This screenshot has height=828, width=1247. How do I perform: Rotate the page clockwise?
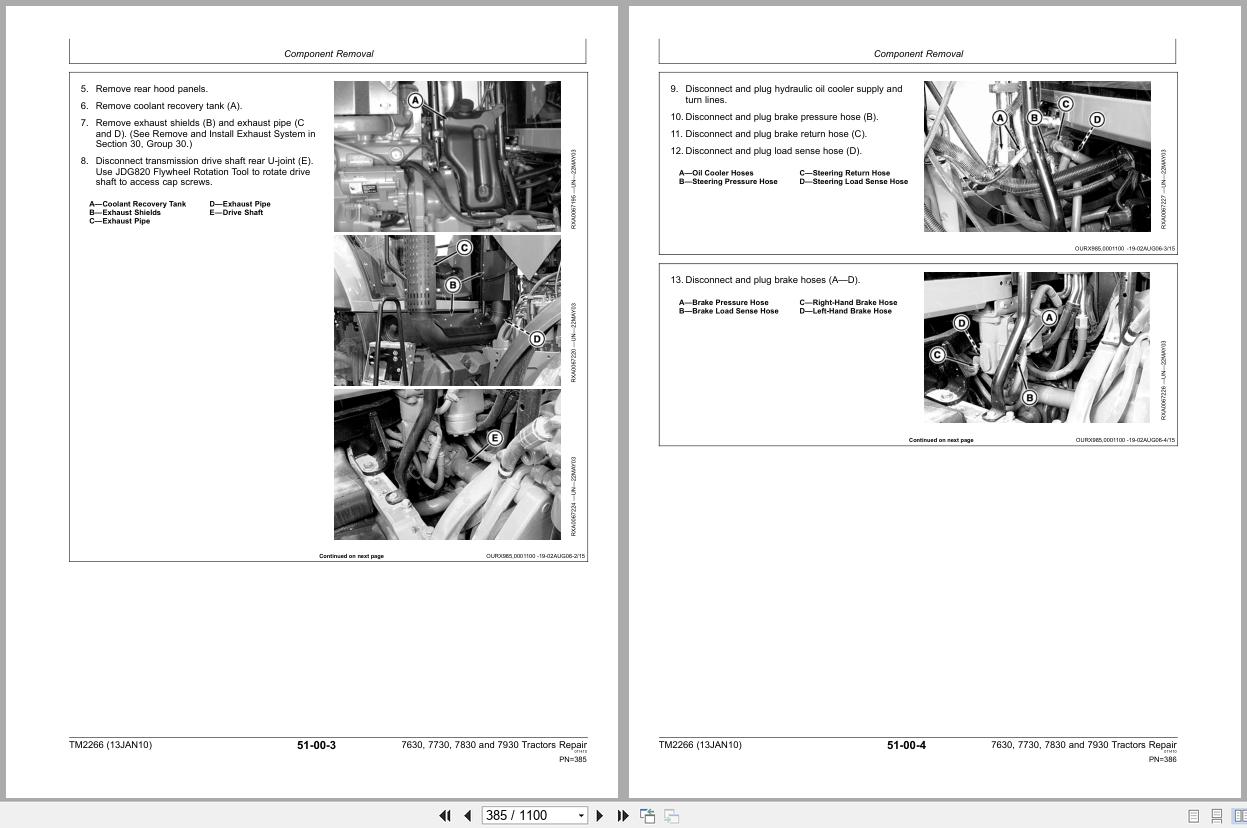pos(671,815)
